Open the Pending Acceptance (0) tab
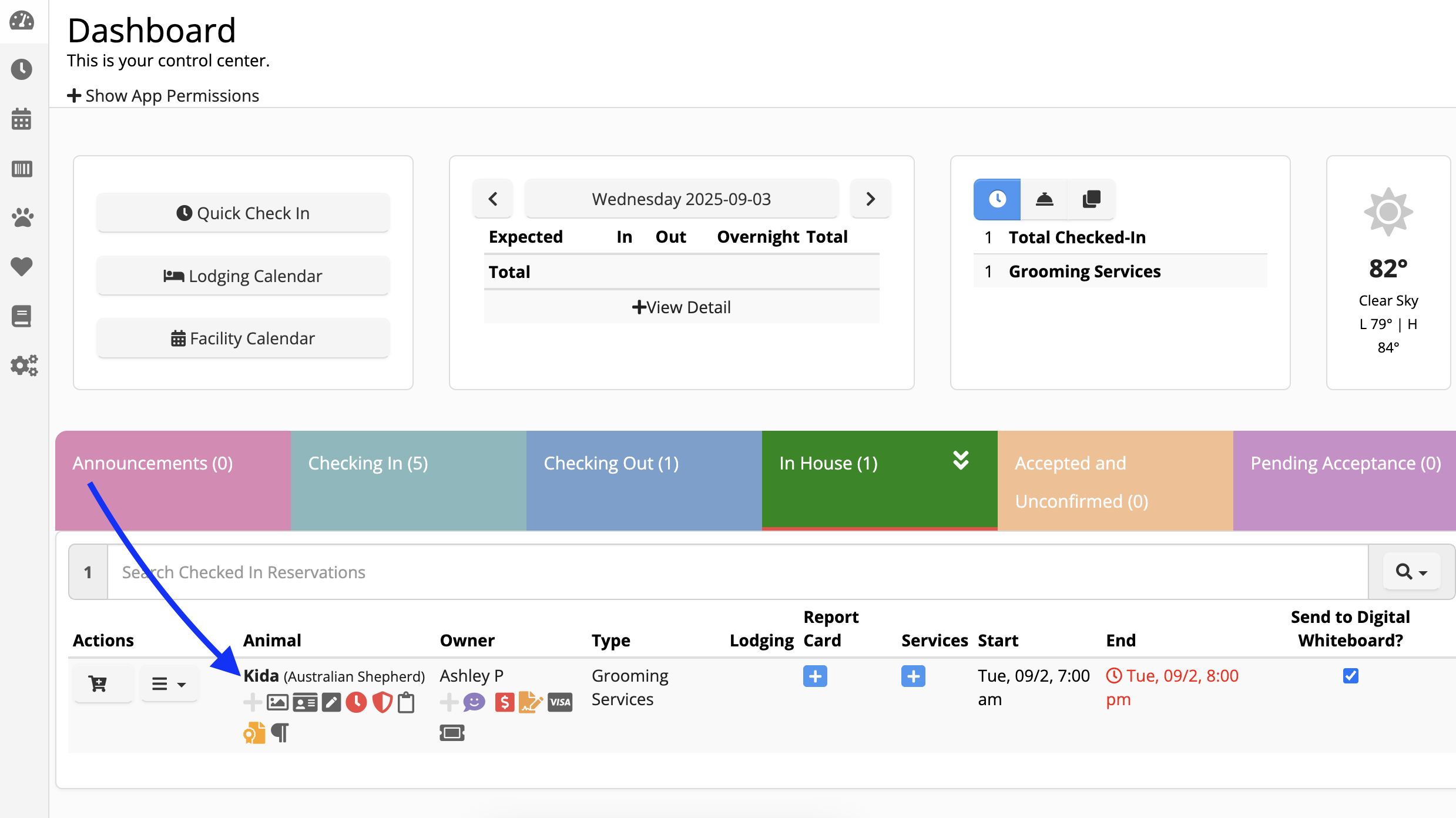The width and height of the screenshot is (1456, 818). click(1344, 480)
